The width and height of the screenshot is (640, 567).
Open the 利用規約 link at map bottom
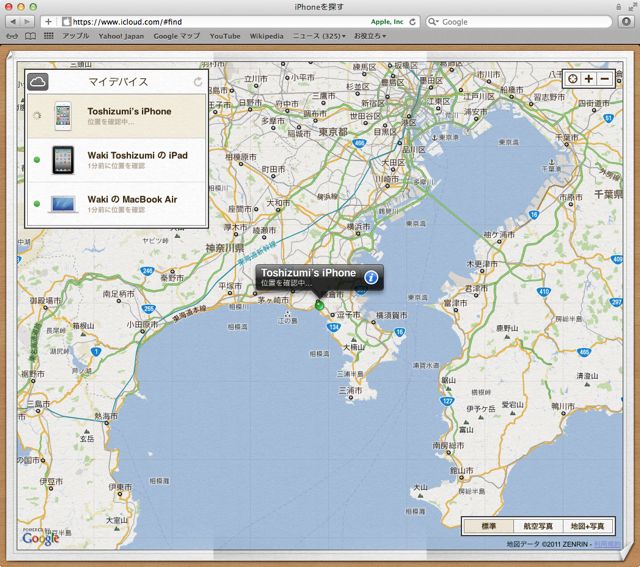[607, 544]
